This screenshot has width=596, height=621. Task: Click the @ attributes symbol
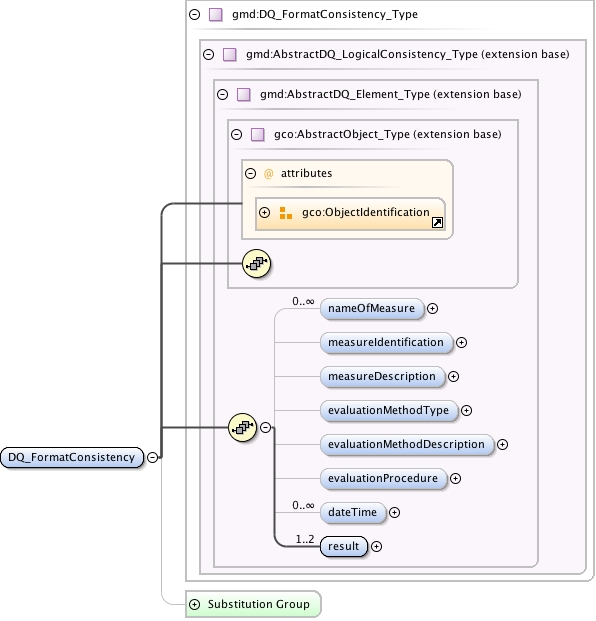point(268,173)
